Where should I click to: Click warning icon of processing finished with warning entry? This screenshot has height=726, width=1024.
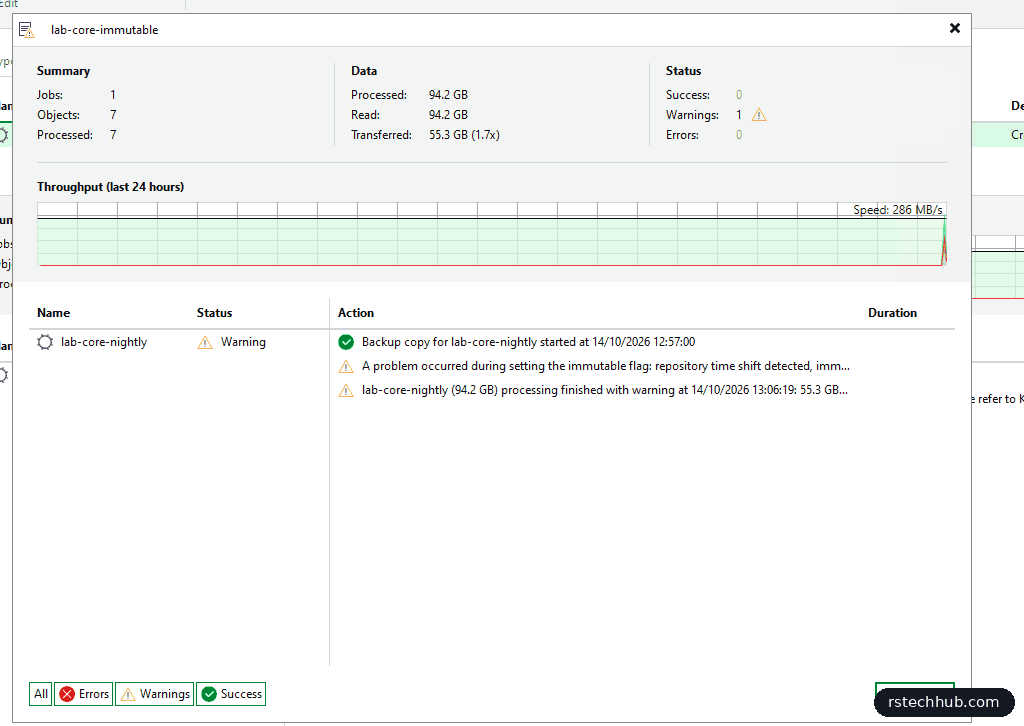pyautogui.click(x=346, y=390)
